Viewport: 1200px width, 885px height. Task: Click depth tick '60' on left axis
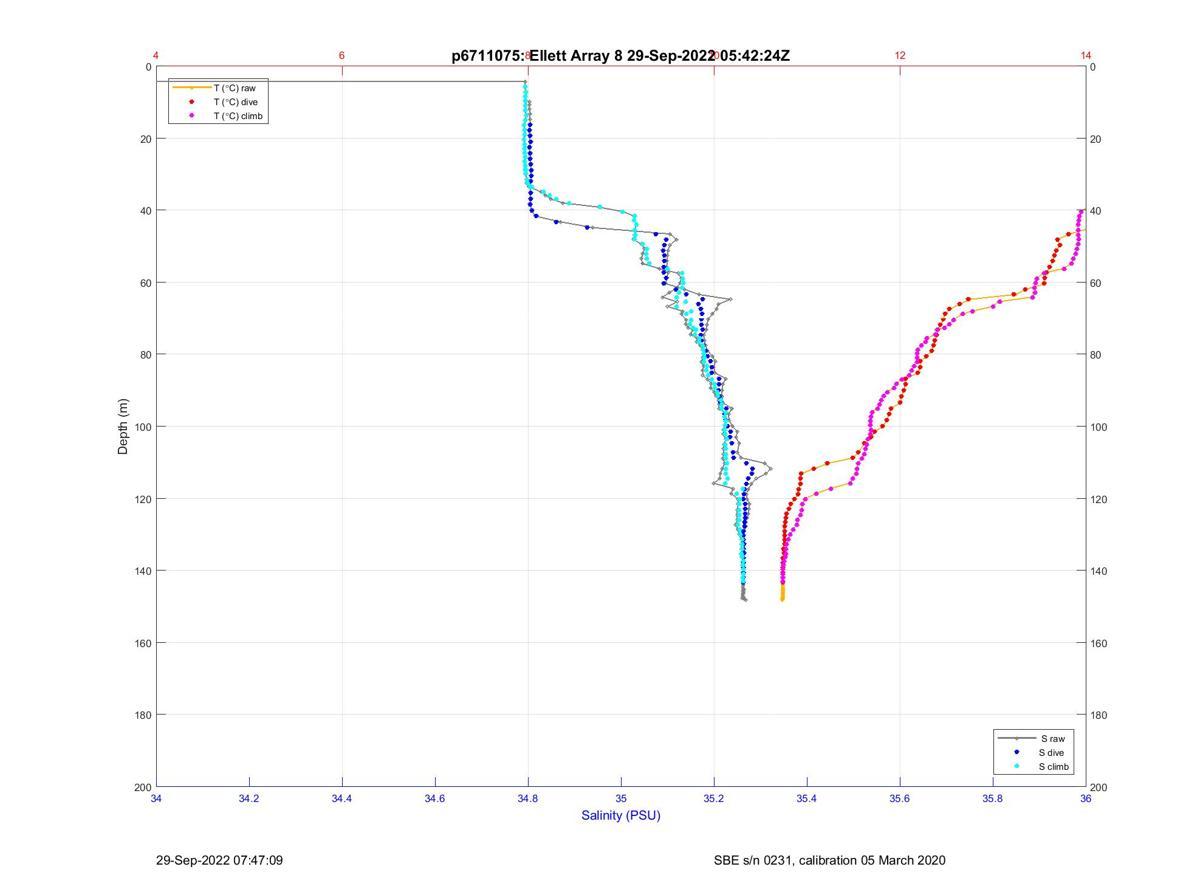tap(146, 283)
